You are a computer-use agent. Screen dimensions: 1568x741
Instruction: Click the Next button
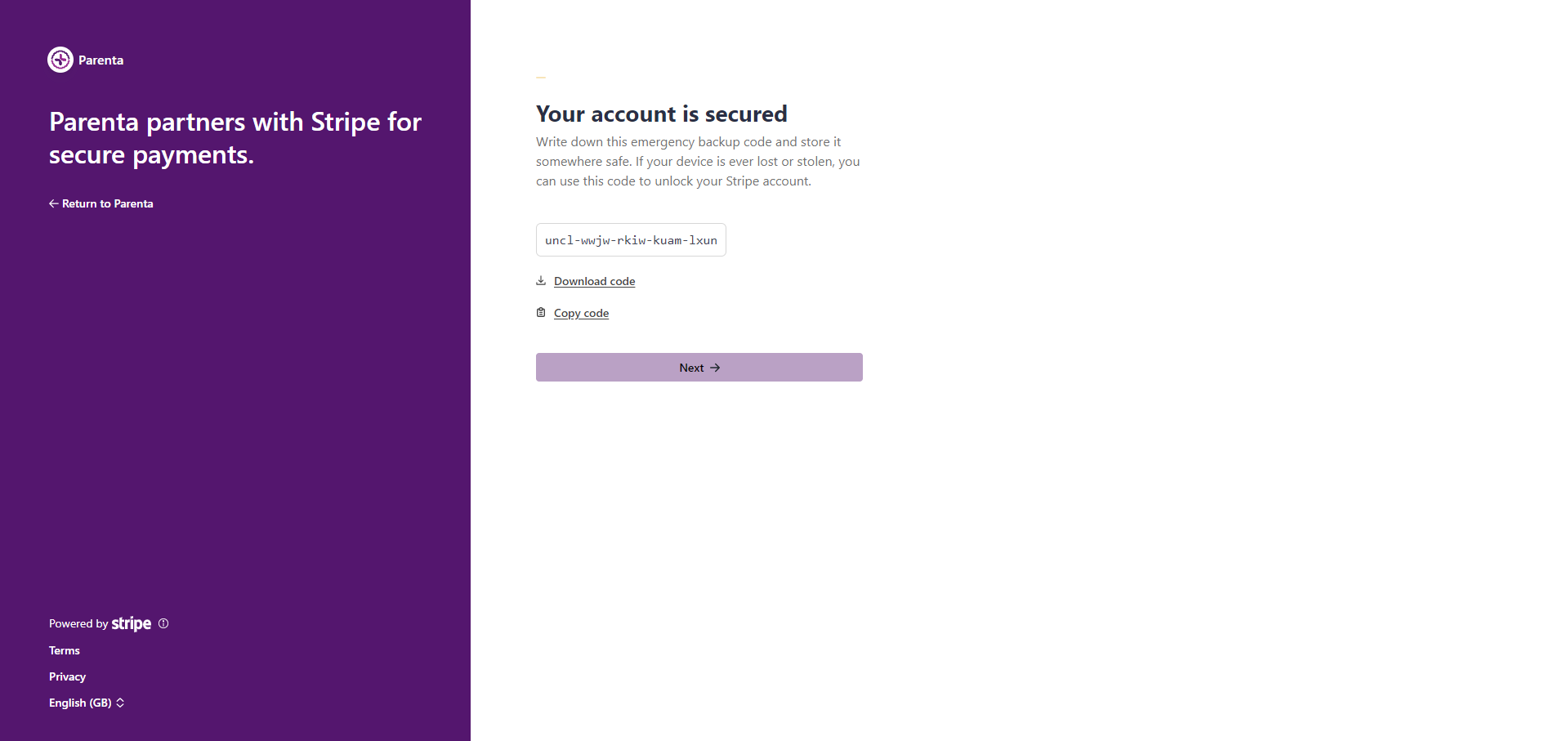tap(699, 368)
